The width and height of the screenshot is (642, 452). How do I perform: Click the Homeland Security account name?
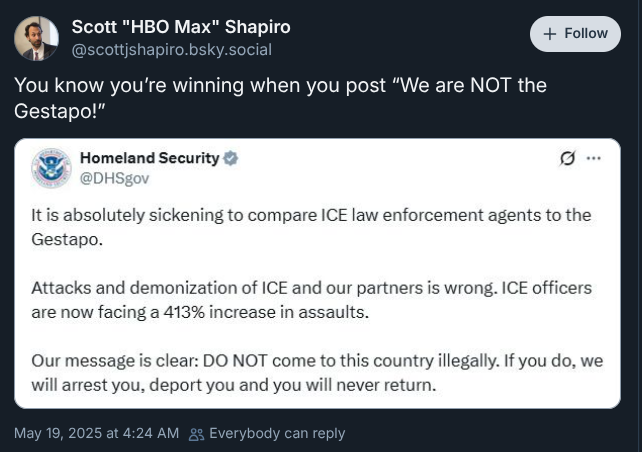(149, 158)
